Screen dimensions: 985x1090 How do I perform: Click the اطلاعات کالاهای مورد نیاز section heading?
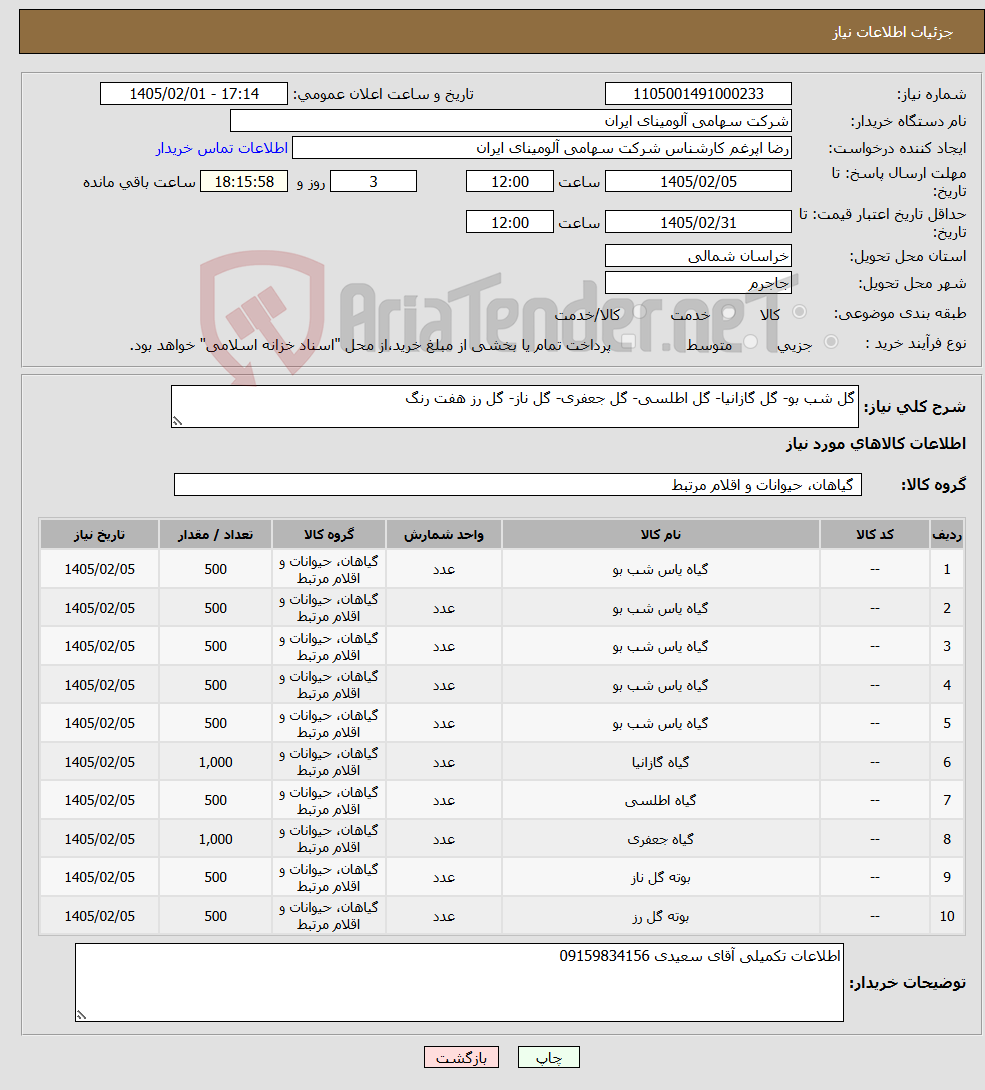click(876, 444)
